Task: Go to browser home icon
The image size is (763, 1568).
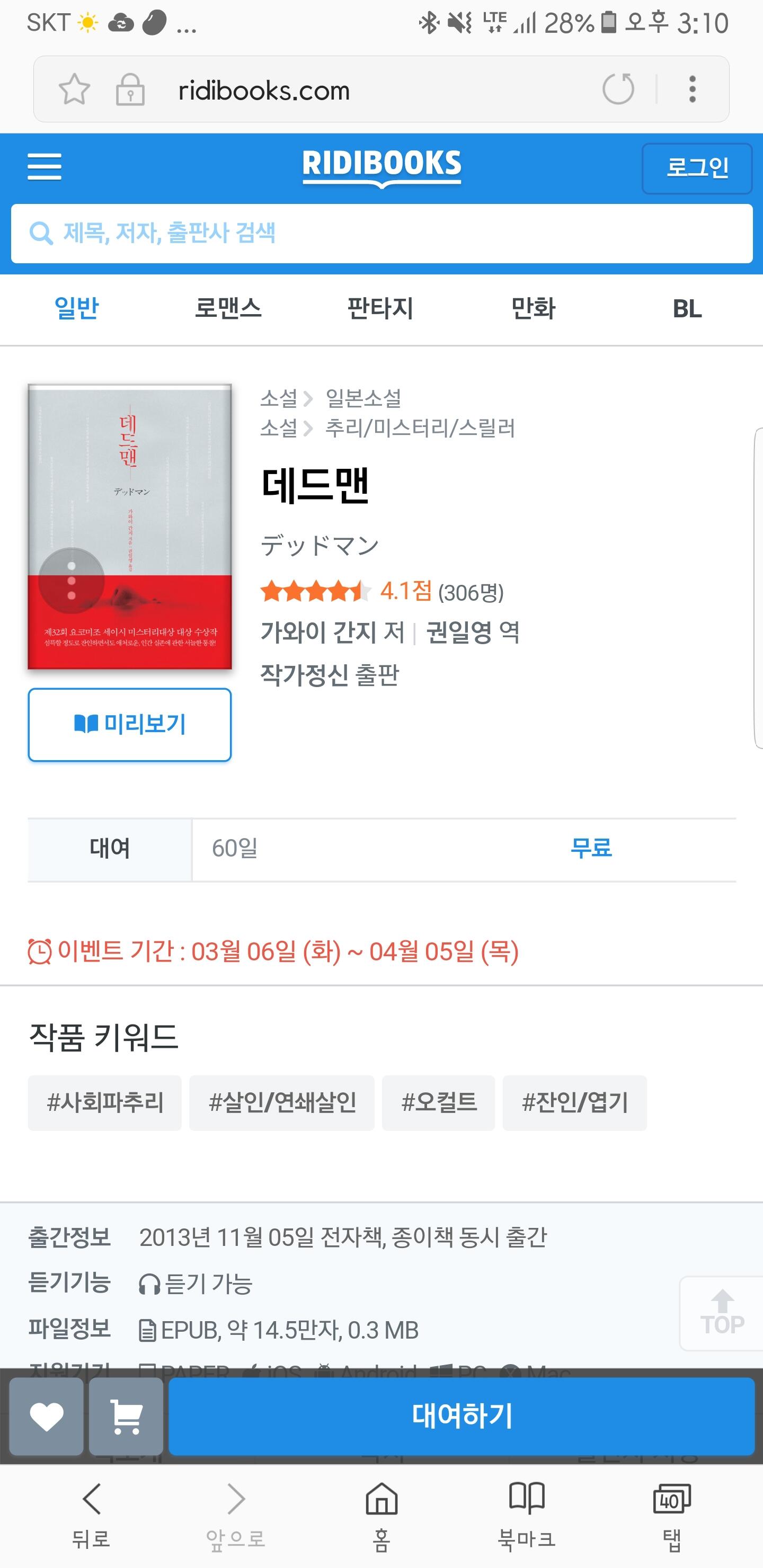Action: pos(382,1516)
